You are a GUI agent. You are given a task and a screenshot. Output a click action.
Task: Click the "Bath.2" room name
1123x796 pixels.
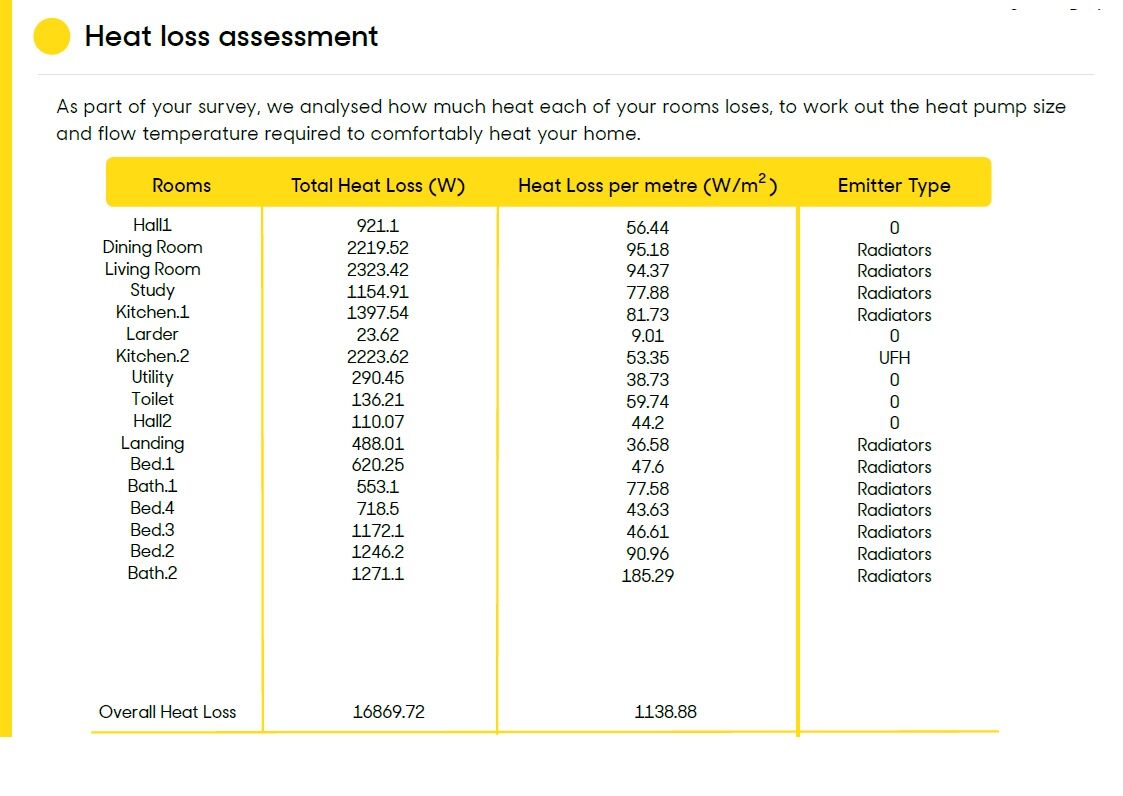tap(153, 573)
